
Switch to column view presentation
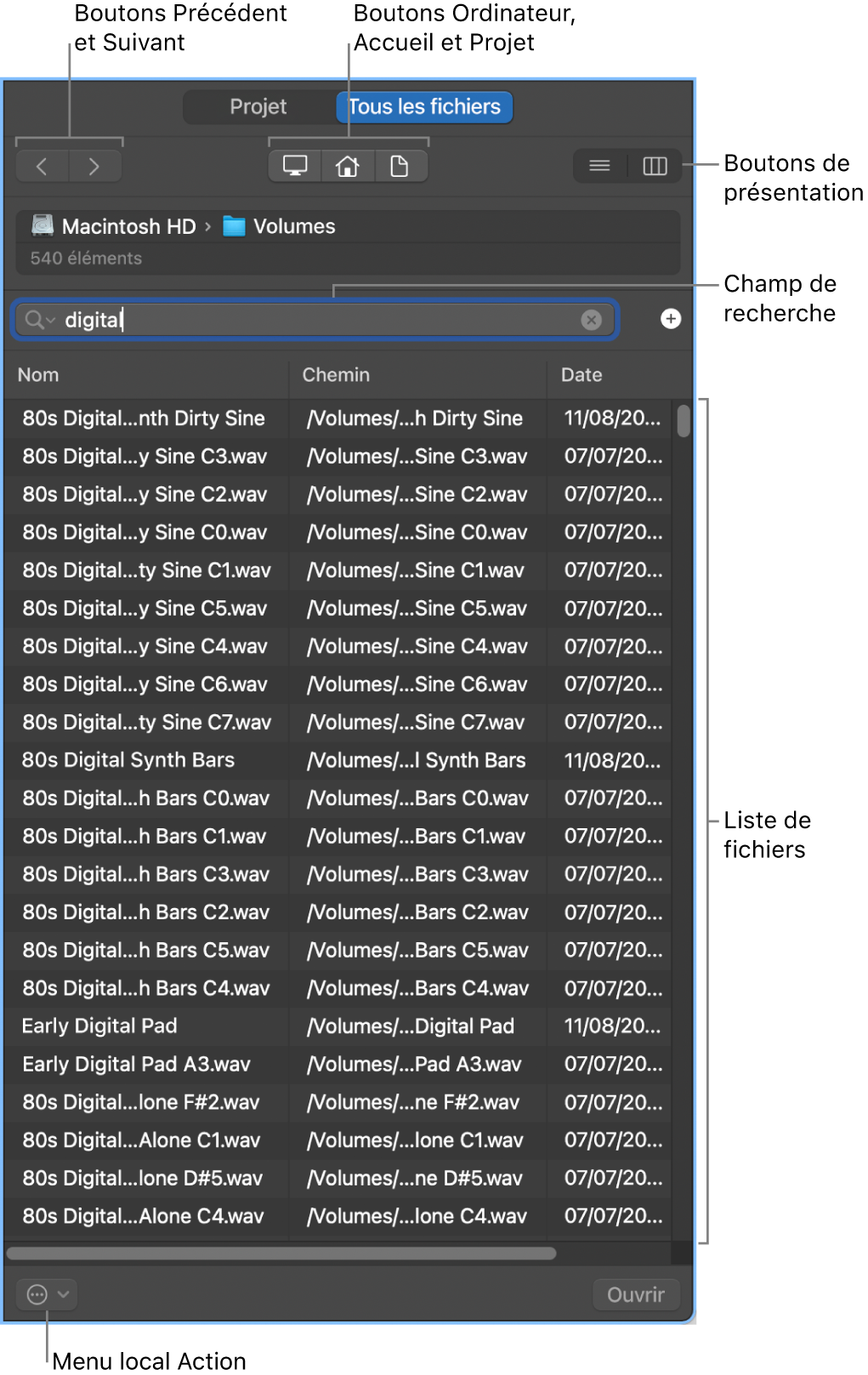[x=655, y=166]
